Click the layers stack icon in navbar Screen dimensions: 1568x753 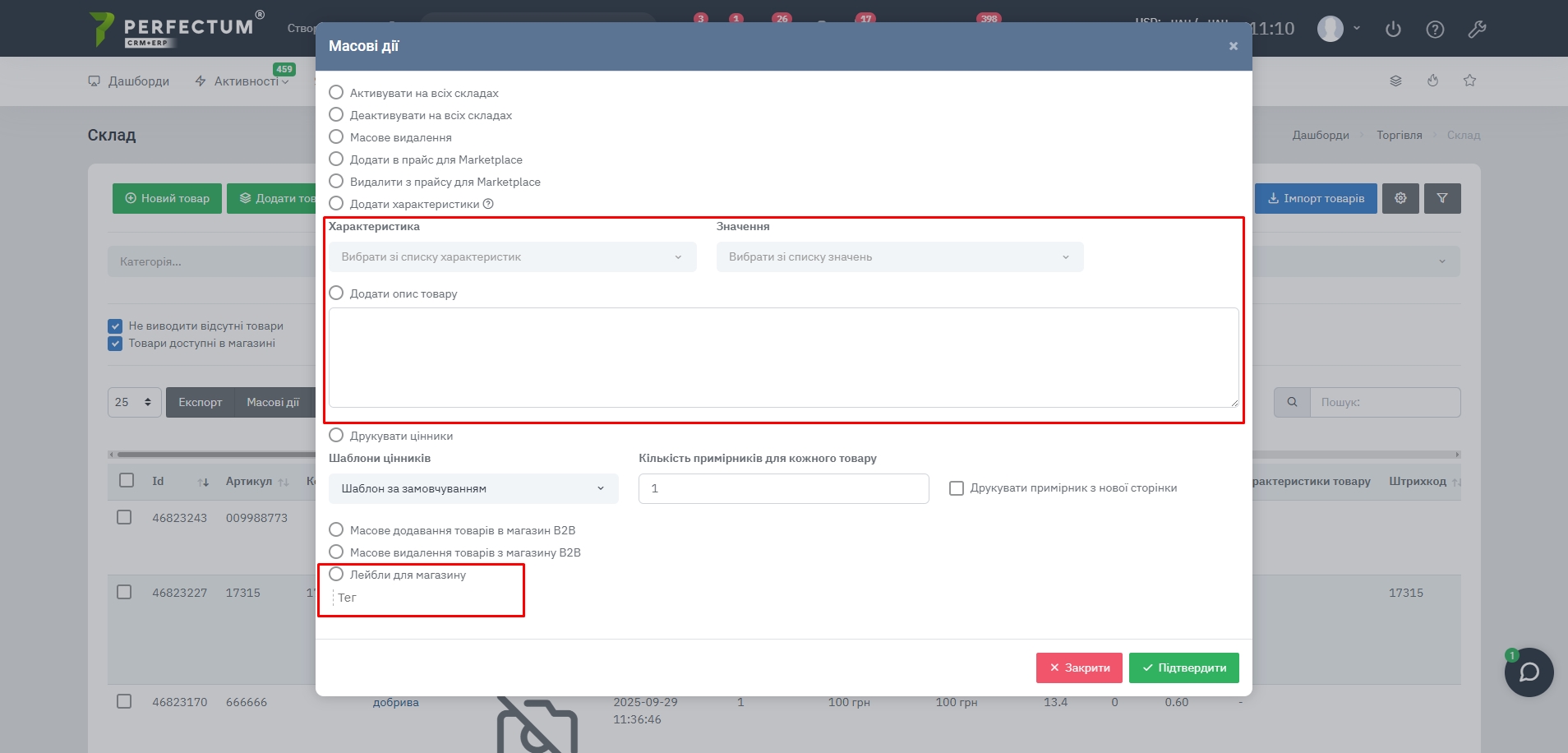coord(1395,81)
